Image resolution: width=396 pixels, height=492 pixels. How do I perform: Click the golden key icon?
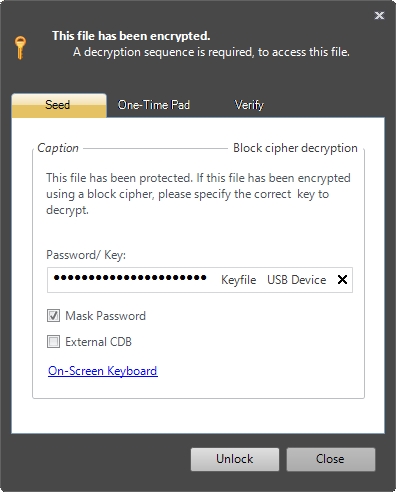[20, 48]
